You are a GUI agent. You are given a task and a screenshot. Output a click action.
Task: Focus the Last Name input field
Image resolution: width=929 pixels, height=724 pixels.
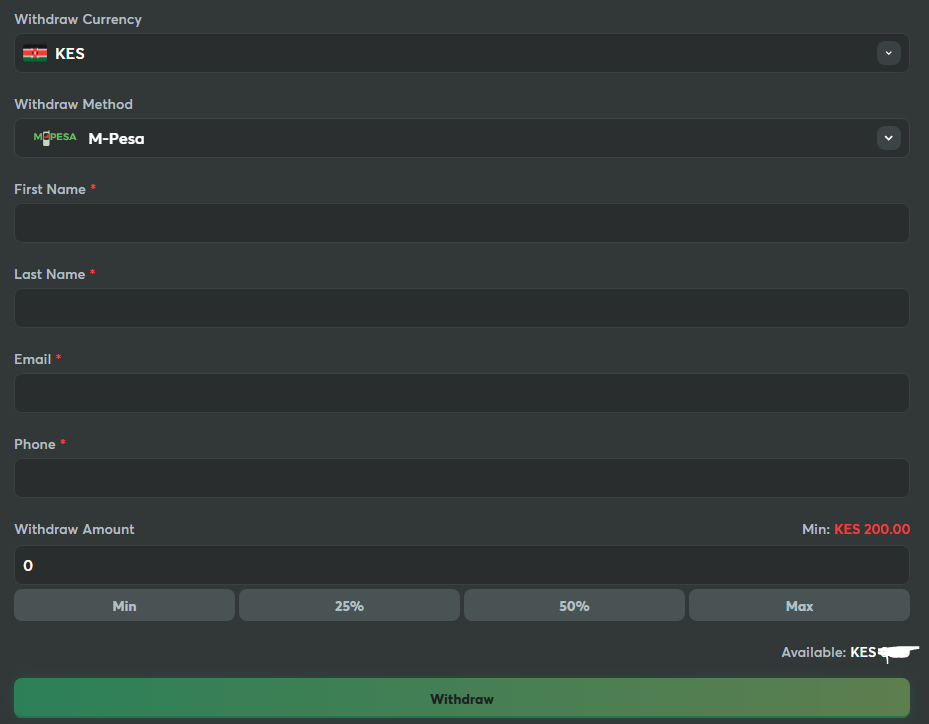(x=461, y=308)
